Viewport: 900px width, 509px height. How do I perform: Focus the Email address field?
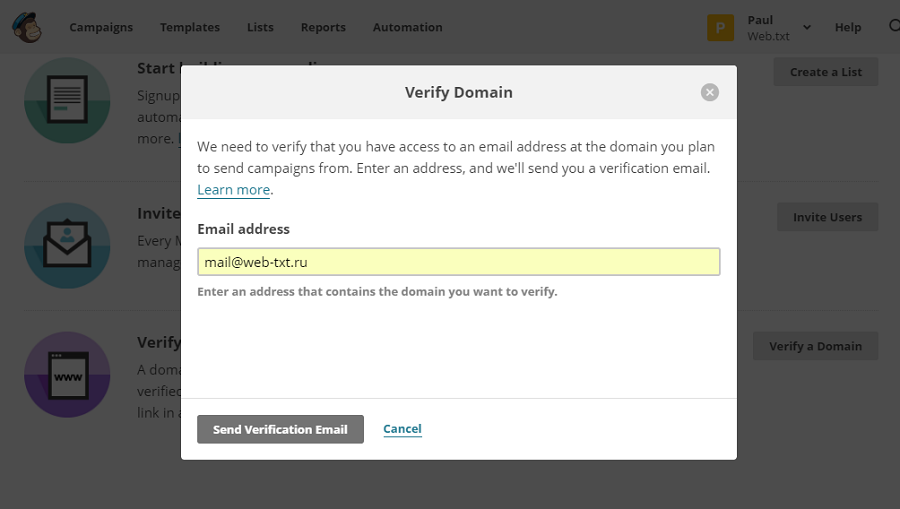(x=458, y=262)
